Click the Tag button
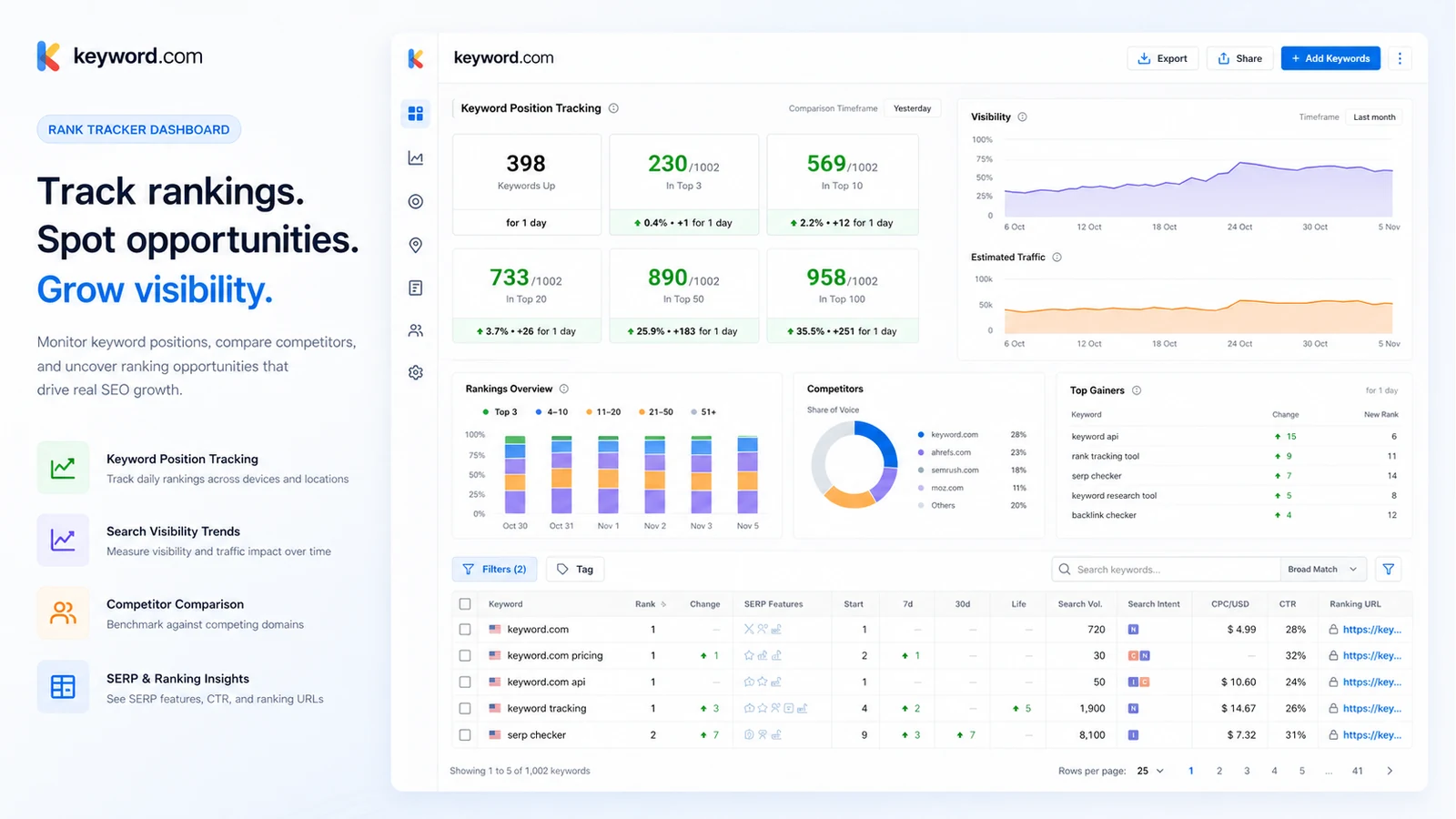 click(575, 570)
